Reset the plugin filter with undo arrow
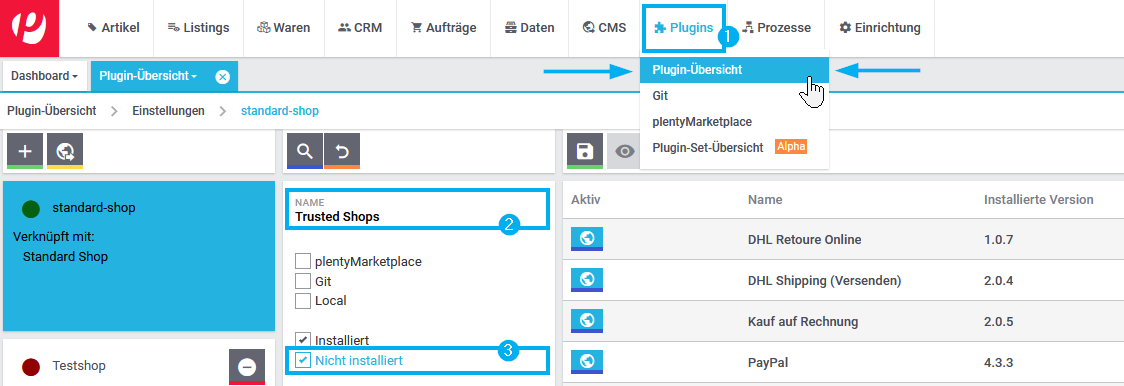Screen dimensions: 1124x386 click(342, 151)
